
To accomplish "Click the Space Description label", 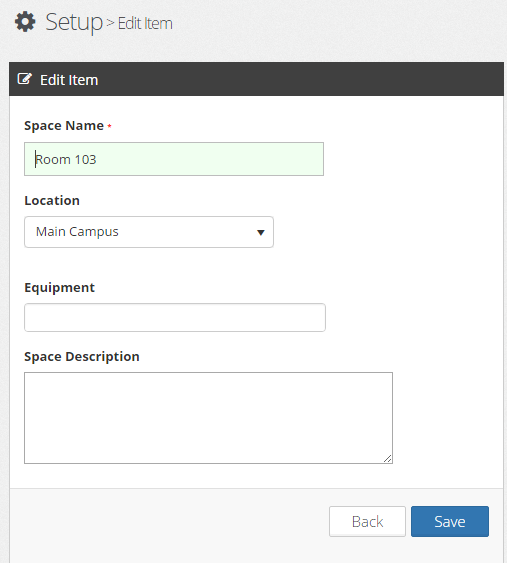I will pos(82,357).
